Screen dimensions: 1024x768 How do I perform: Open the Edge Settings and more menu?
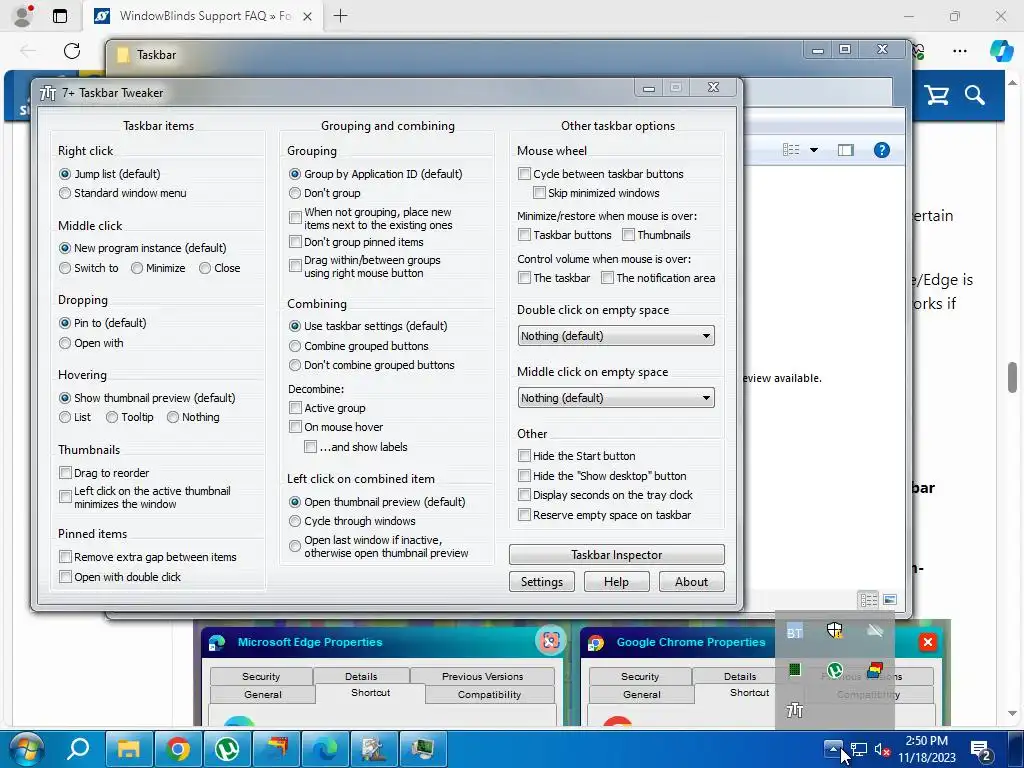(x=959, y=50)
